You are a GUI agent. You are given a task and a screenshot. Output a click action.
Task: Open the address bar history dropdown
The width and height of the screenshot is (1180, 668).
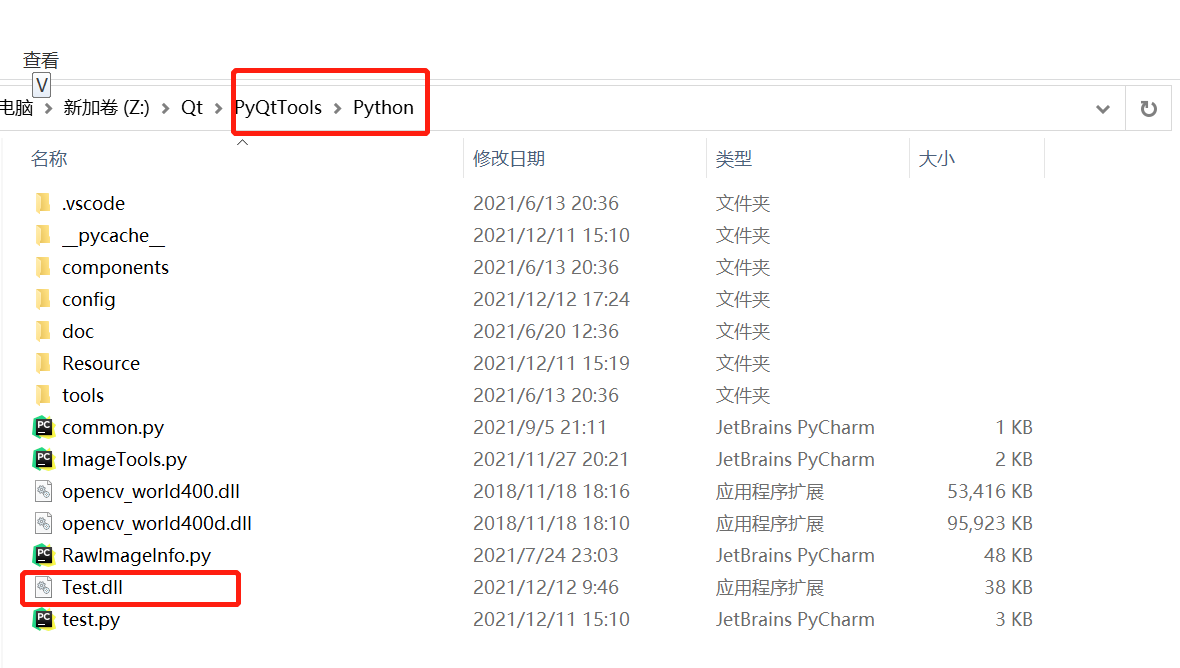click(x=1102, y=108)
